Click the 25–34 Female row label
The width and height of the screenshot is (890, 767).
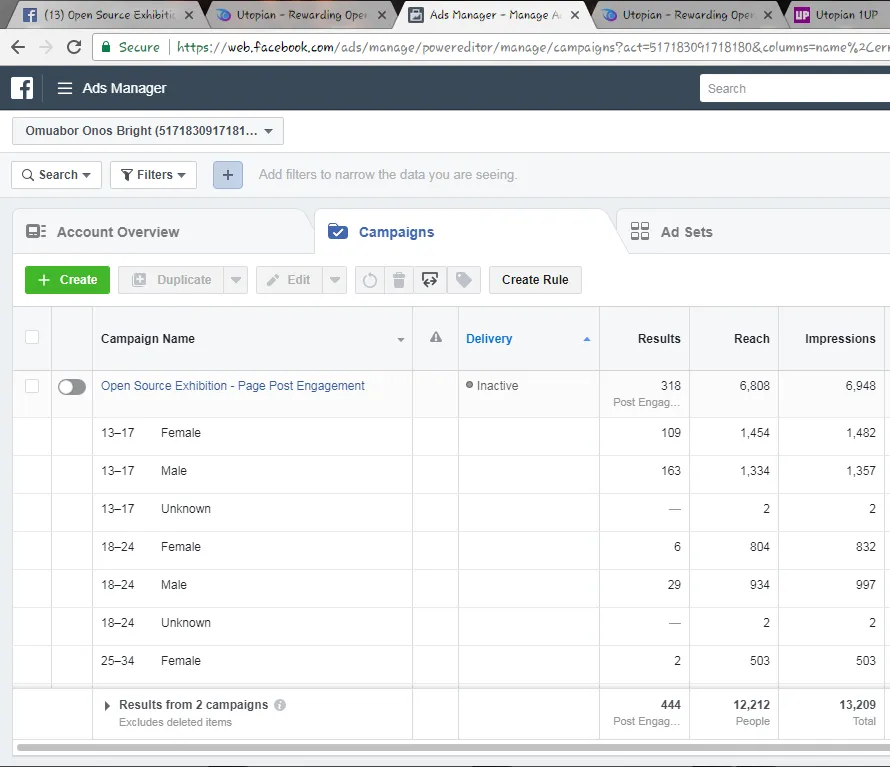pos(151,661)
